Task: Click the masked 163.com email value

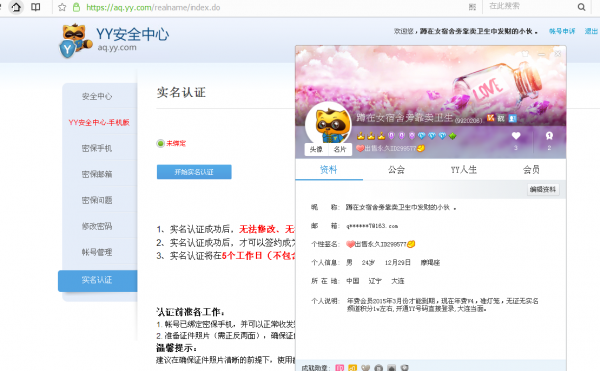Action: [x=372, y=226]
